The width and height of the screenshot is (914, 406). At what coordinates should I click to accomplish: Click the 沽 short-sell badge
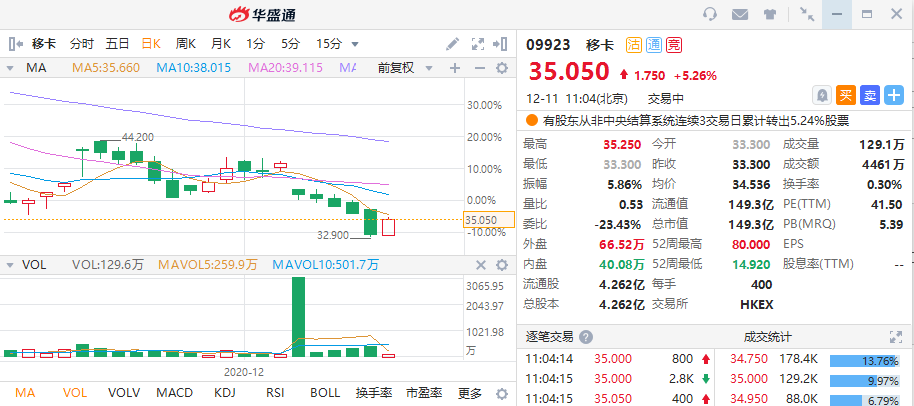click(x=634, y=45)
